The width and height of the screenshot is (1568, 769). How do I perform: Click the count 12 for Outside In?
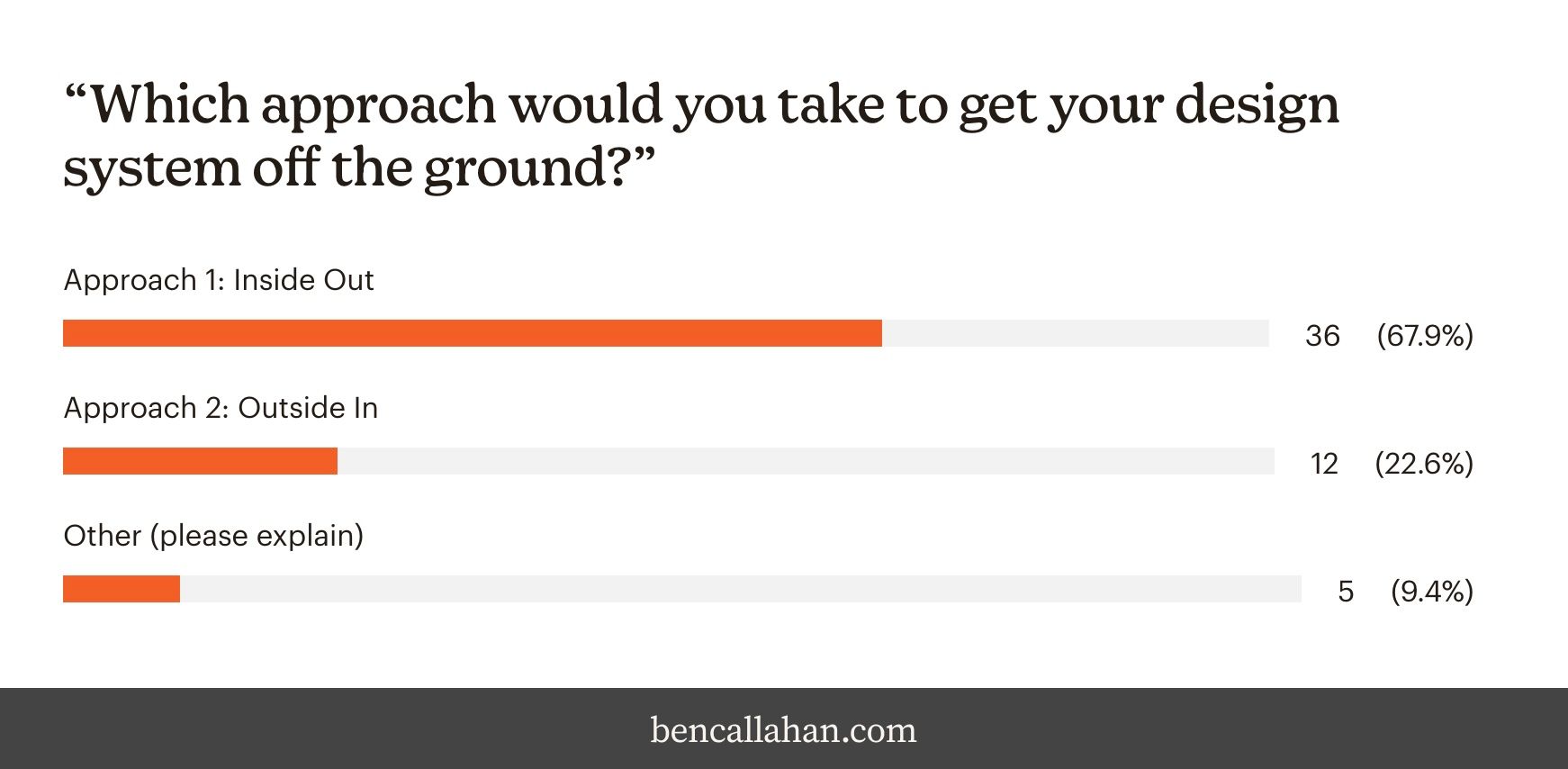click(x=1324, y=464)
